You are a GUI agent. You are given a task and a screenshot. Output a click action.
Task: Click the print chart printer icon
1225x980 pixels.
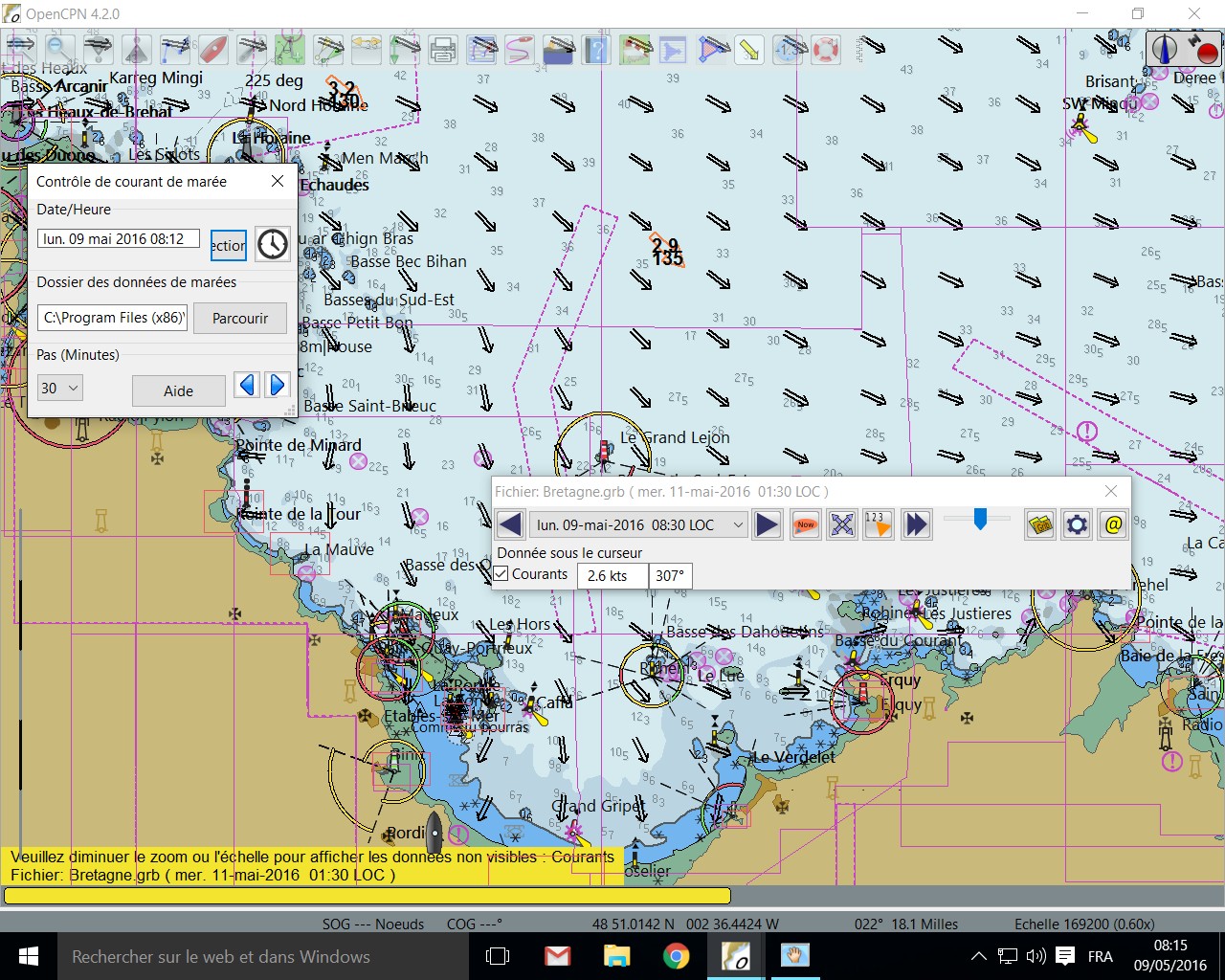point(443,49)
